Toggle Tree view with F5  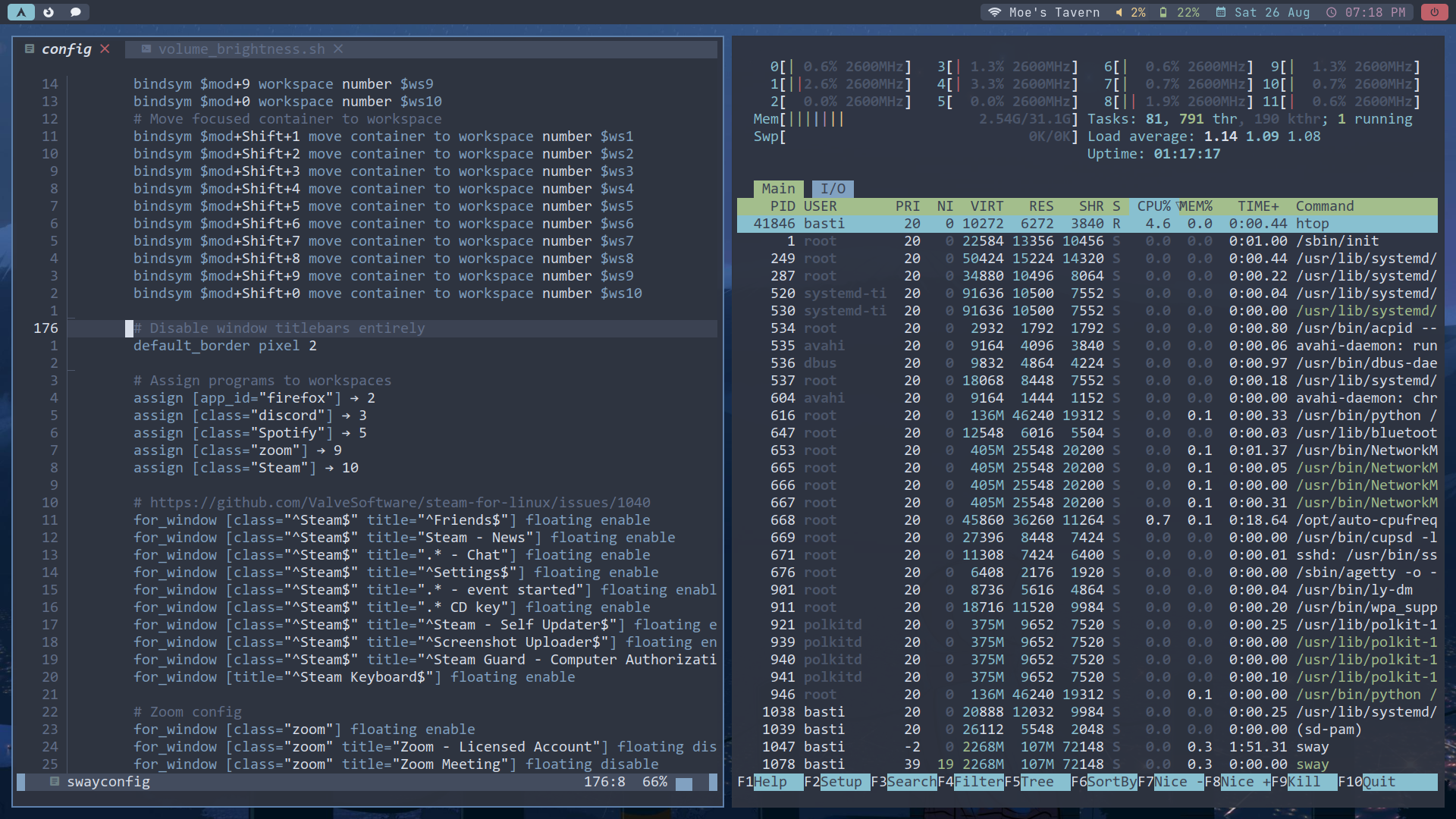(x=1037, y=782)
